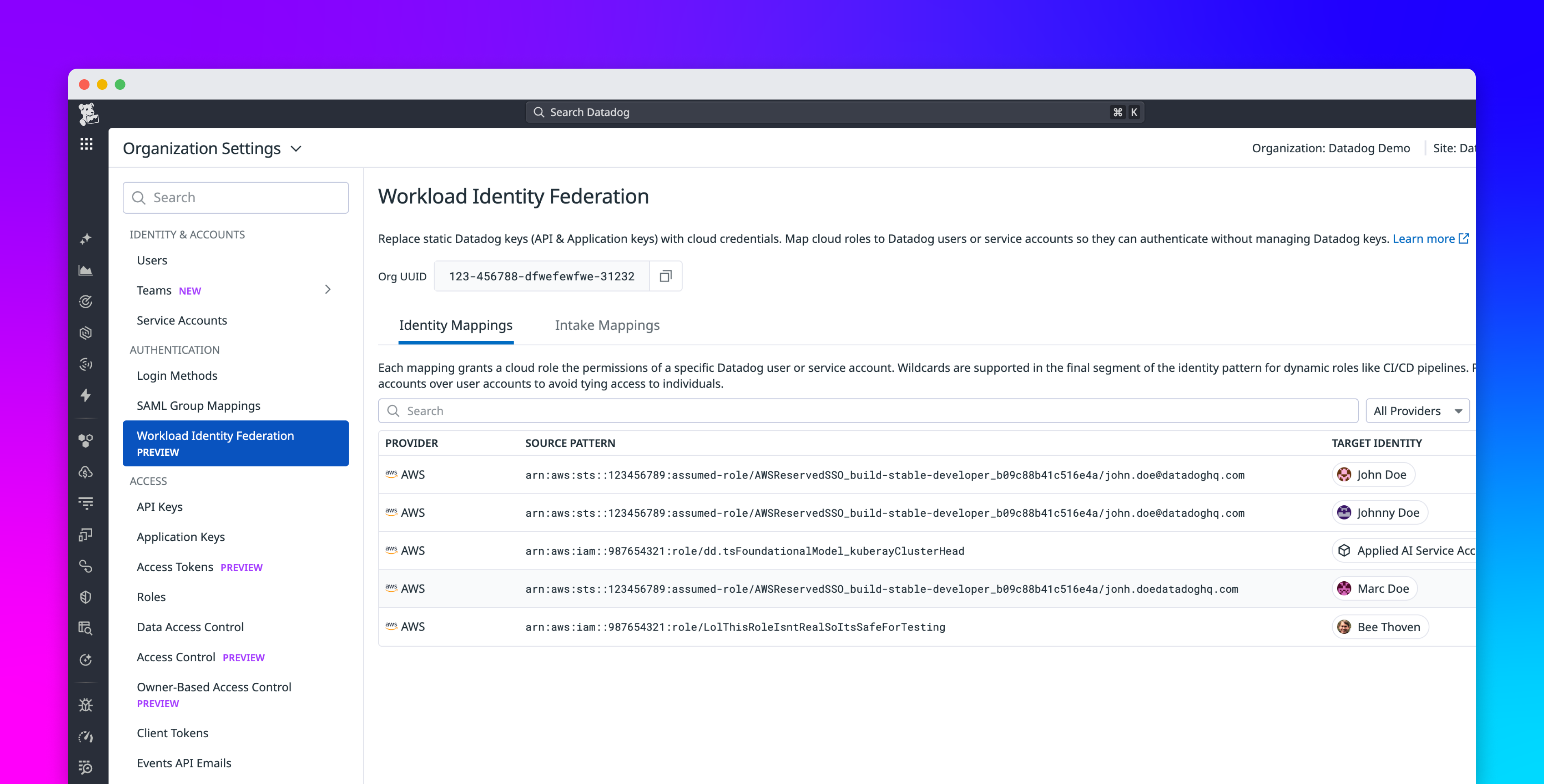Open the list magnifier logs icon

point(86,767)
